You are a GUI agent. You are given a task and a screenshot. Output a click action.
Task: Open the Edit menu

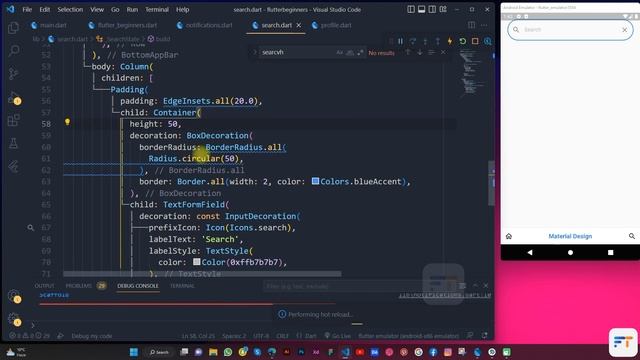click(45, 9)
